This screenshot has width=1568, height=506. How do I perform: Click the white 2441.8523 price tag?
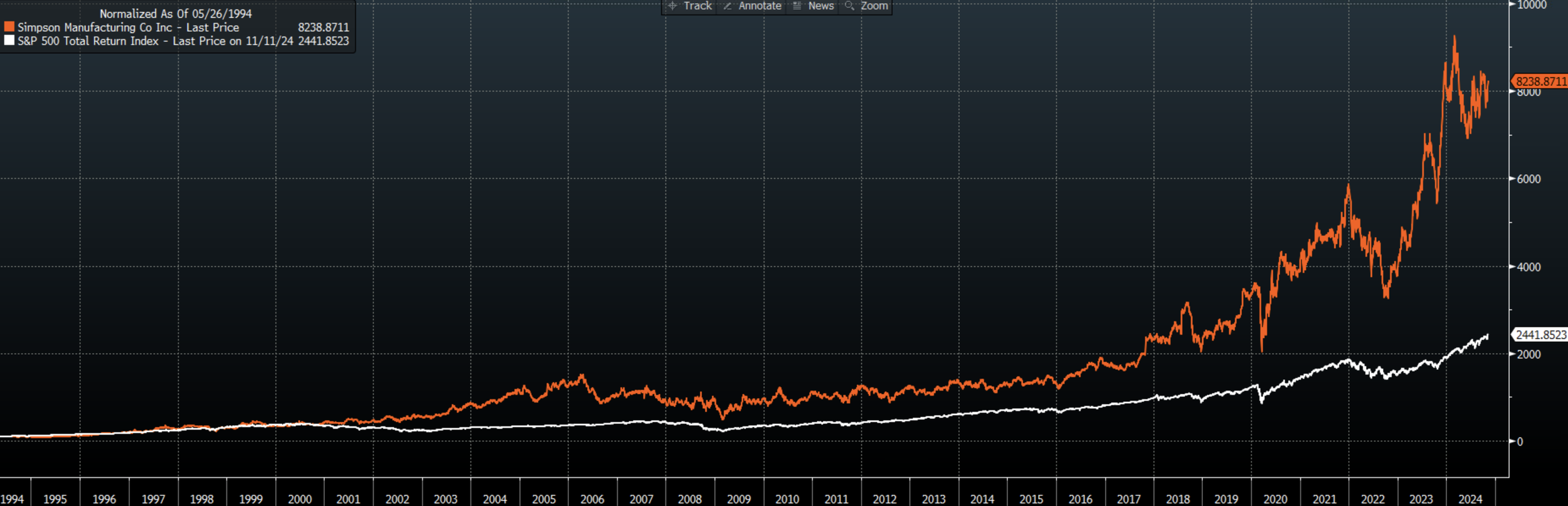coord(1540,335)
